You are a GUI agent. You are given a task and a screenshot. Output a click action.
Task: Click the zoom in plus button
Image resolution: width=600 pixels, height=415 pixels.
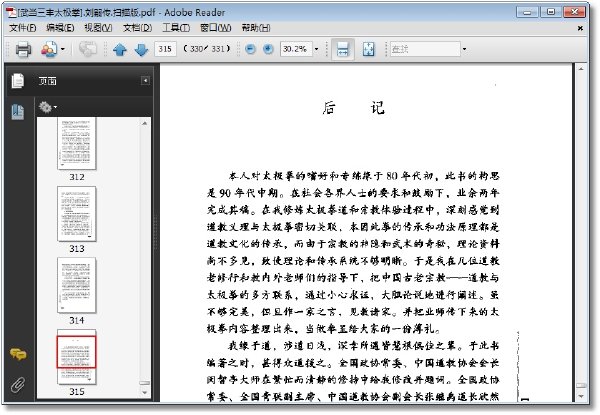268,49
